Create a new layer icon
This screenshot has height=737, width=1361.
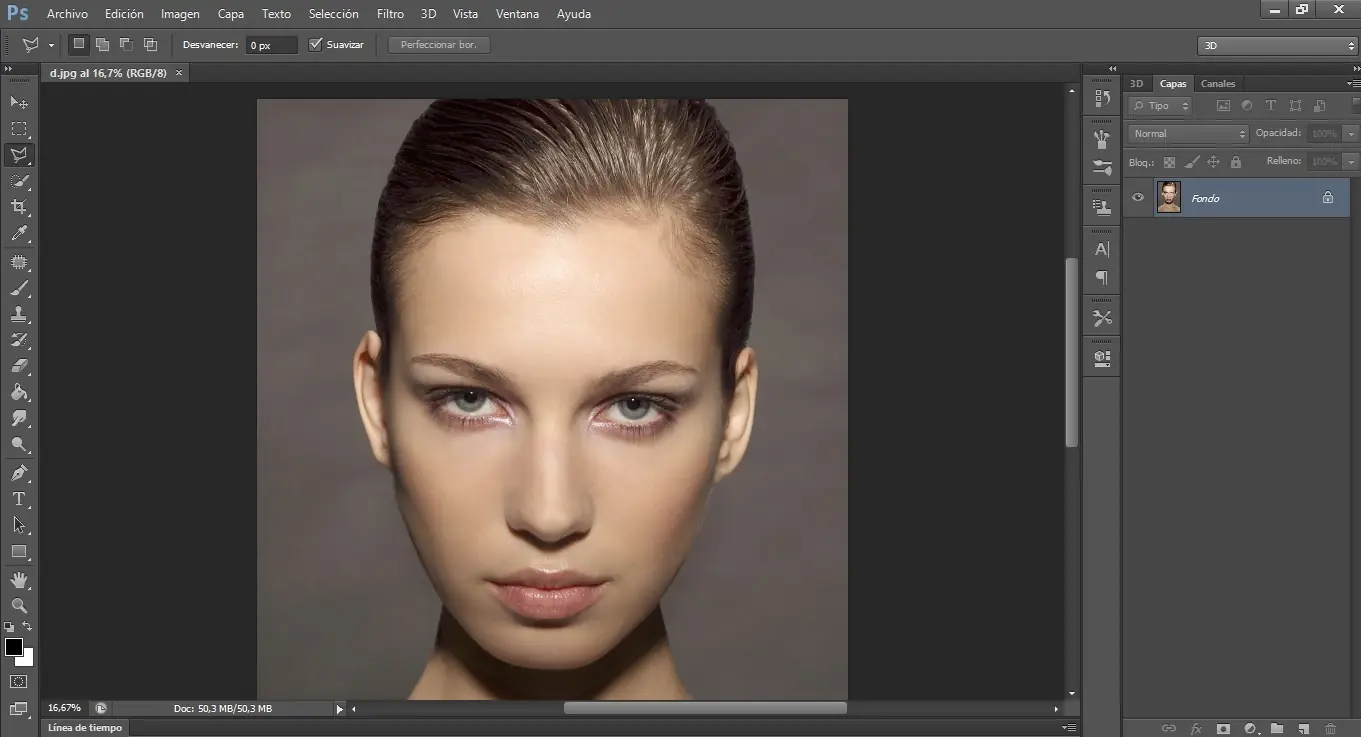tap(1303, 728)
